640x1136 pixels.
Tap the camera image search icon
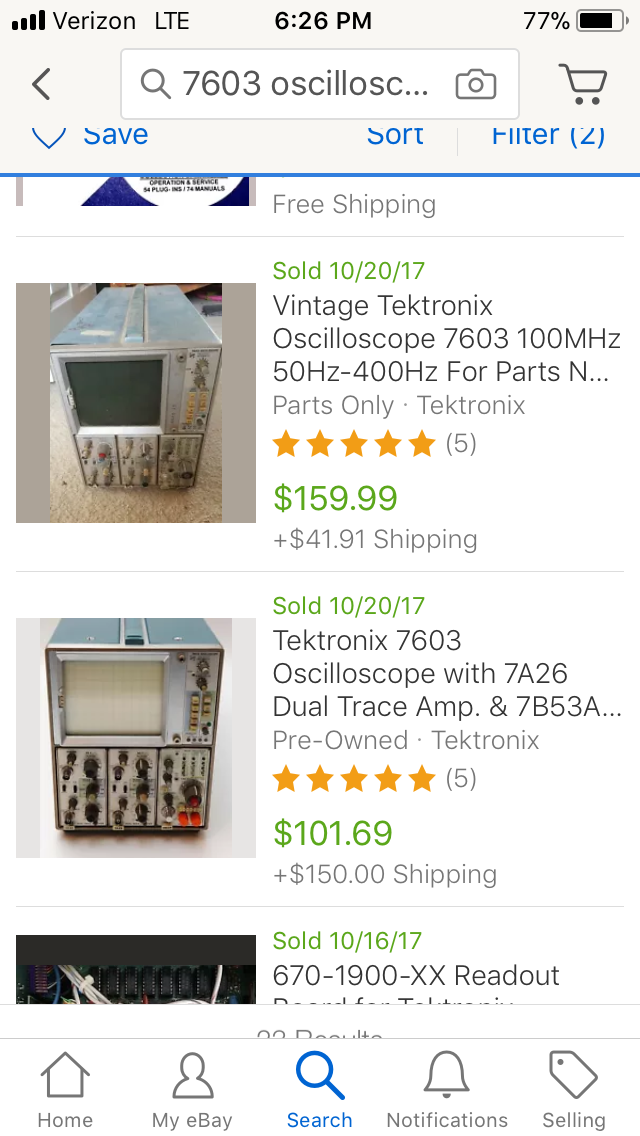(475, 85)
